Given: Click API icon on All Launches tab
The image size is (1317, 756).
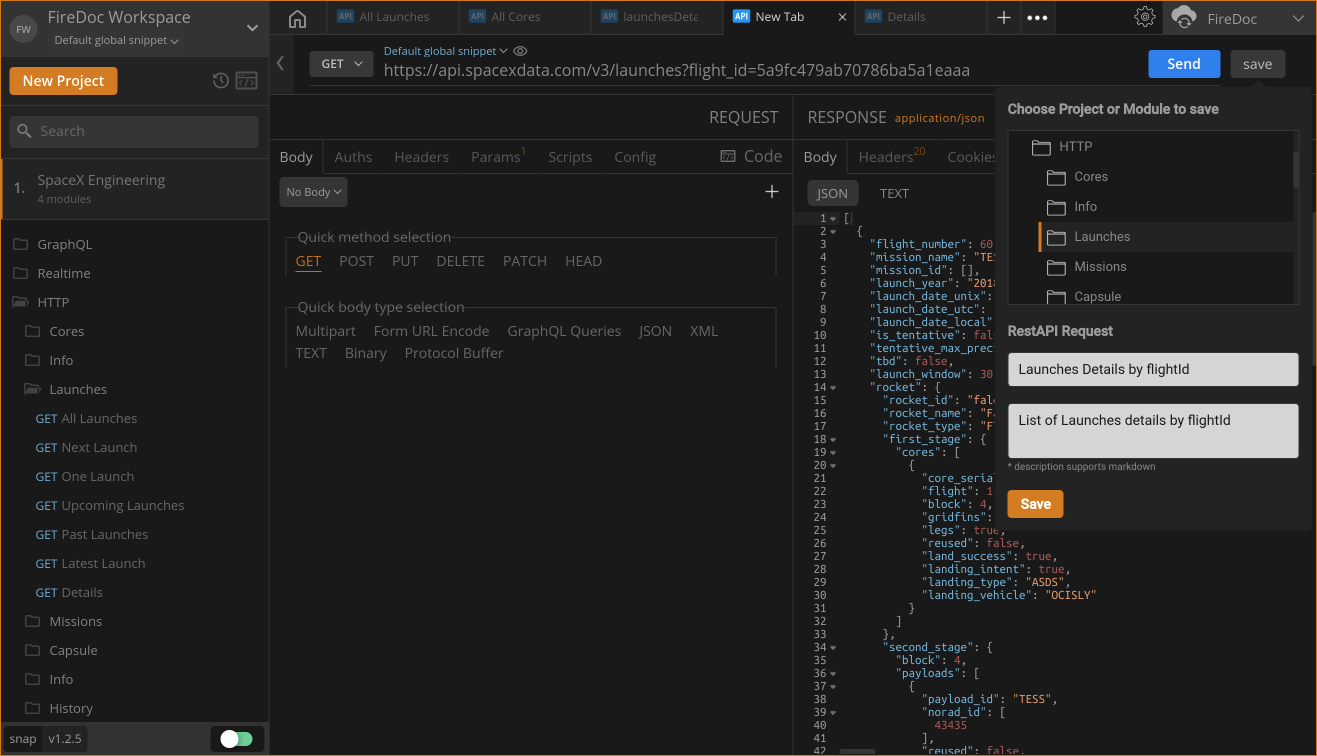Looking at the screenshot, I should pos(345,17).
